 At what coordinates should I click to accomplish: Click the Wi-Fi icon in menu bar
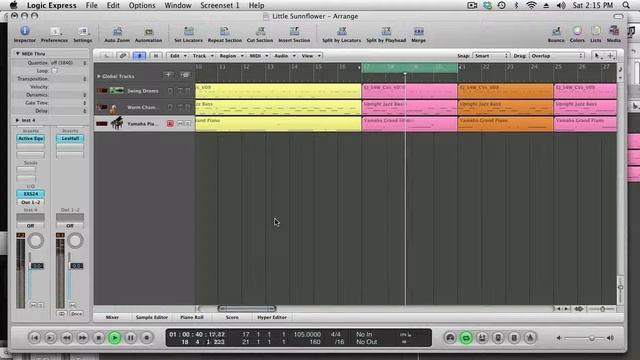(531, 5)
